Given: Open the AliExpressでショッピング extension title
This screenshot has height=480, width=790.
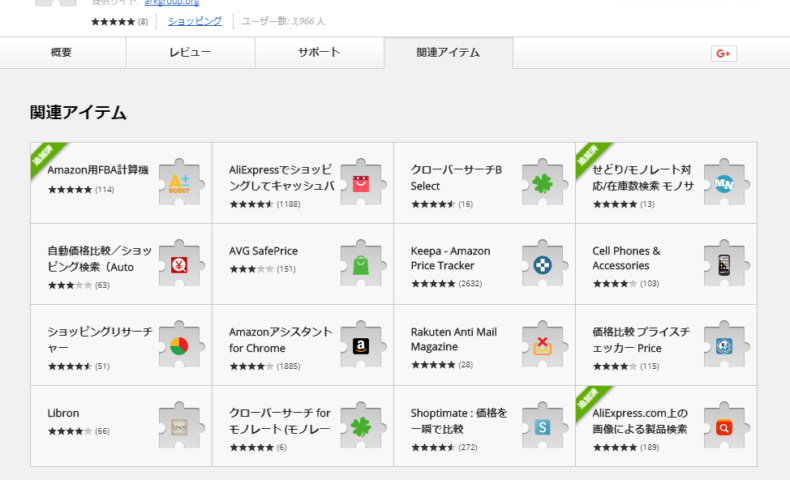Looking at the screenshot, I should tap(282, 178).
